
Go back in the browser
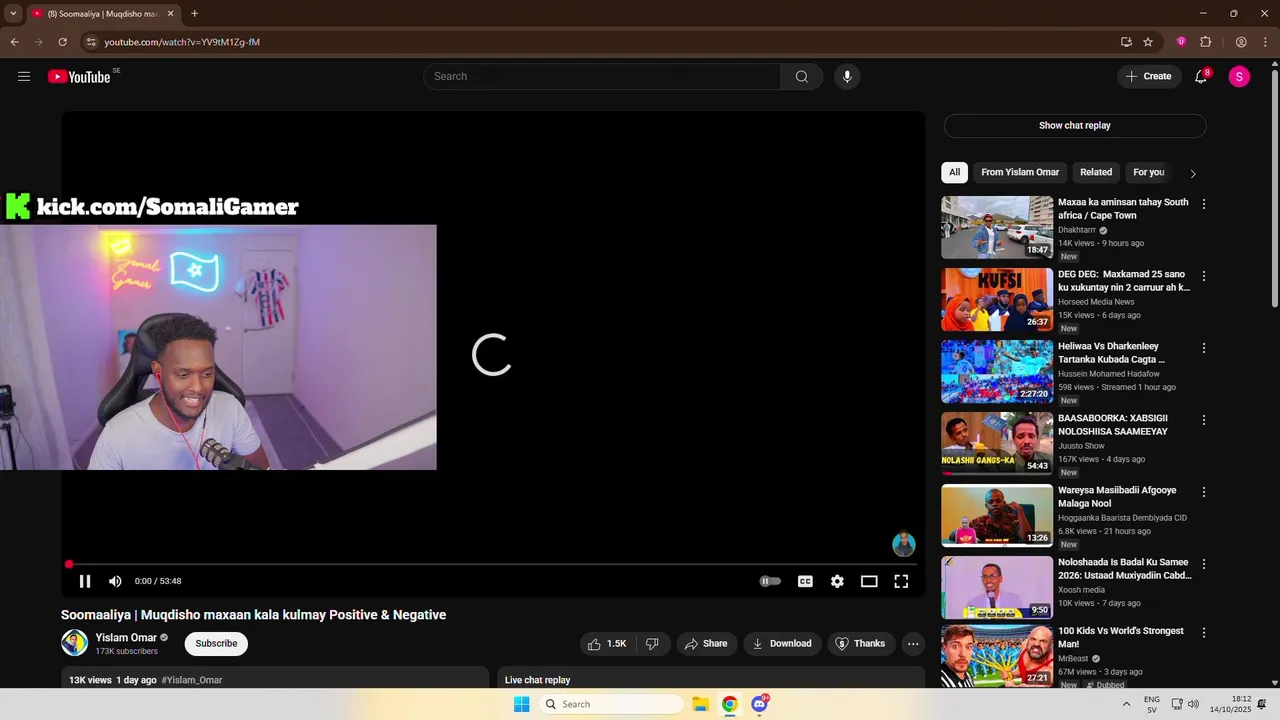point(14,42)
